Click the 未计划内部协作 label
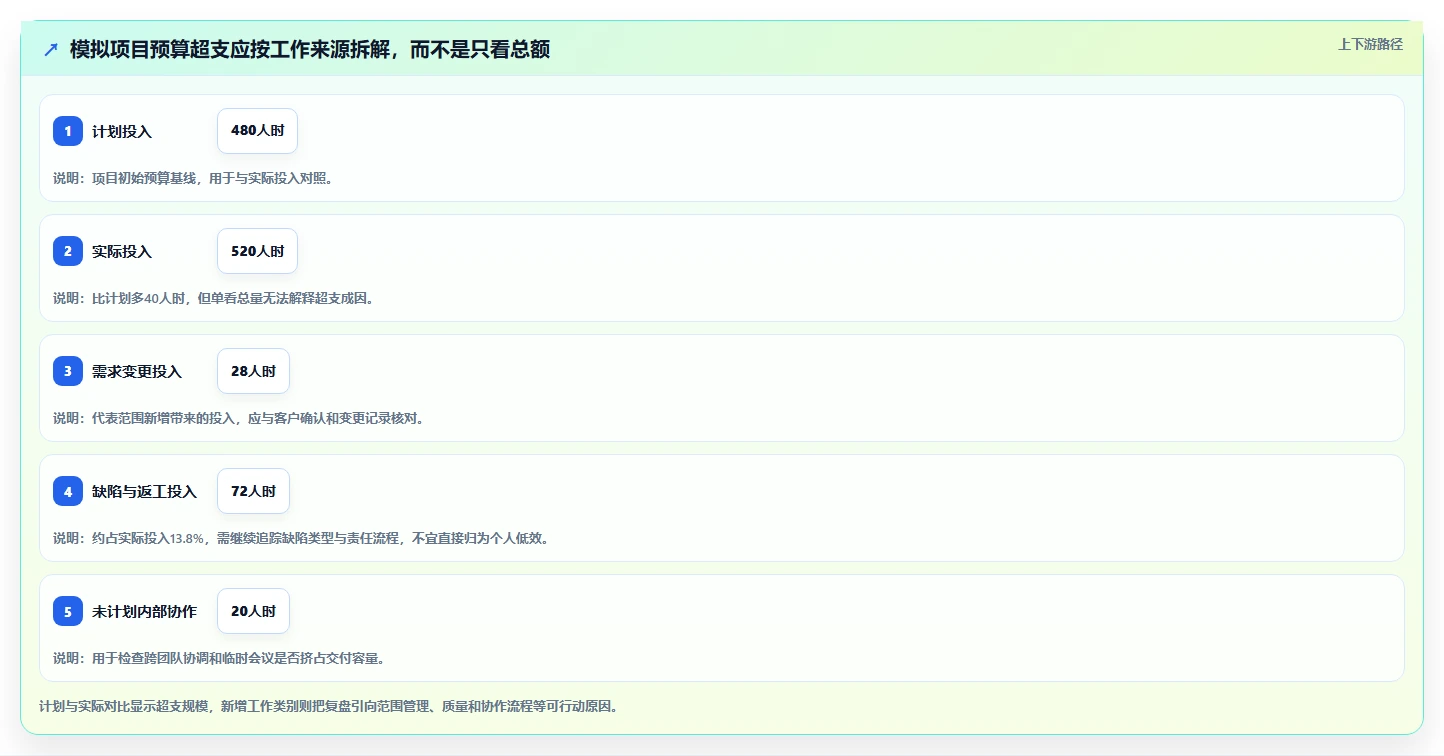1444x756 pixels. click(145, 611)
